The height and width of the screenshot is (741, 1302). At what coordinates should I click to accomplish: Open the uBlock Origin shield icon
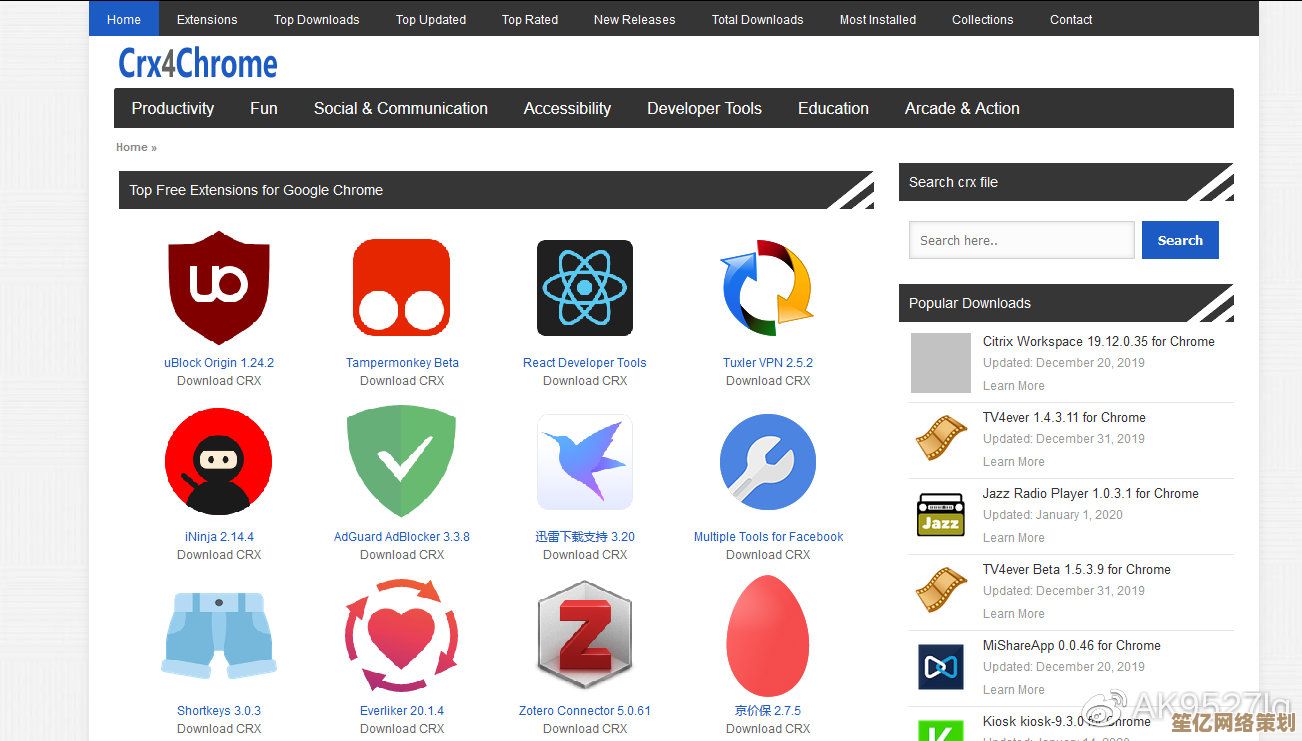coord(219,288)
